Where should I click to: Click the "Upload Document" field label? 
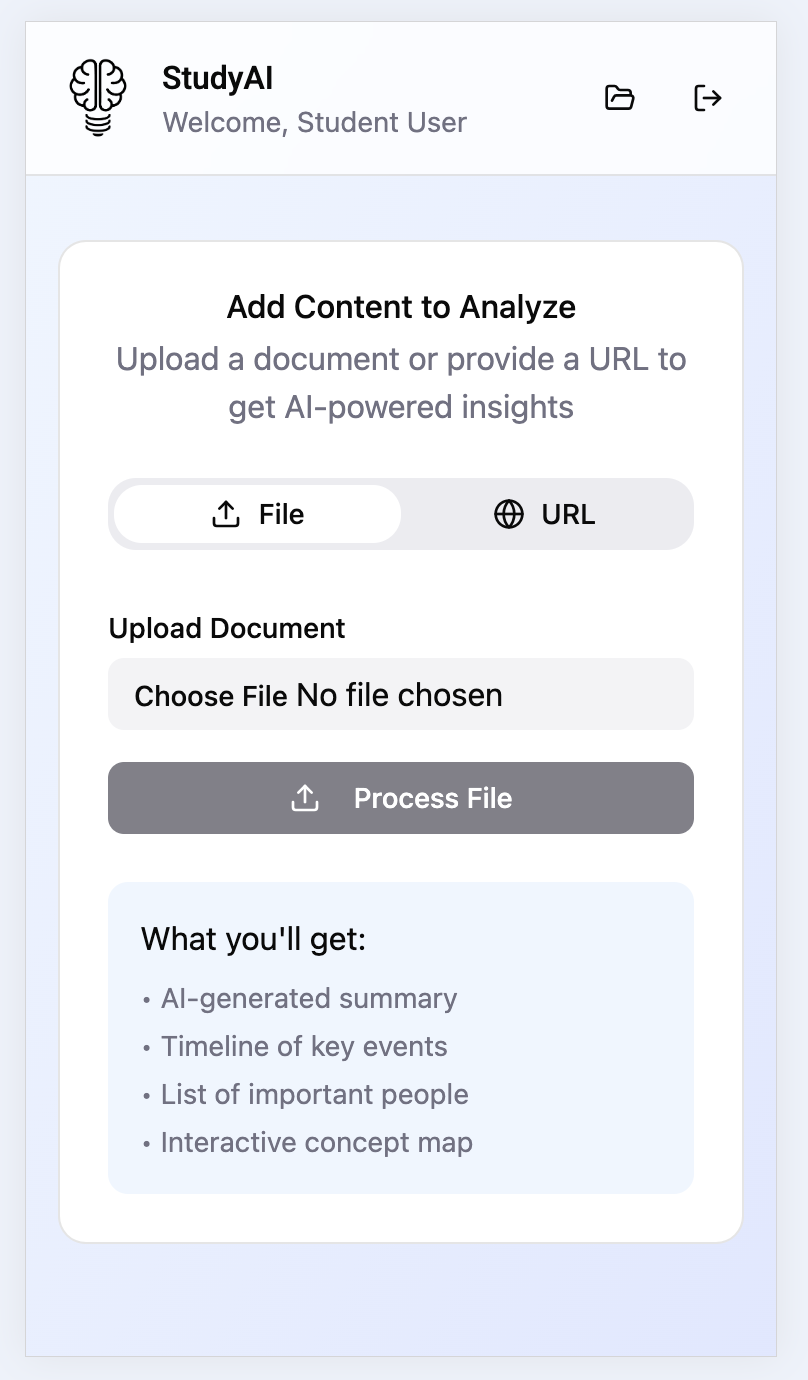point(227,628)
